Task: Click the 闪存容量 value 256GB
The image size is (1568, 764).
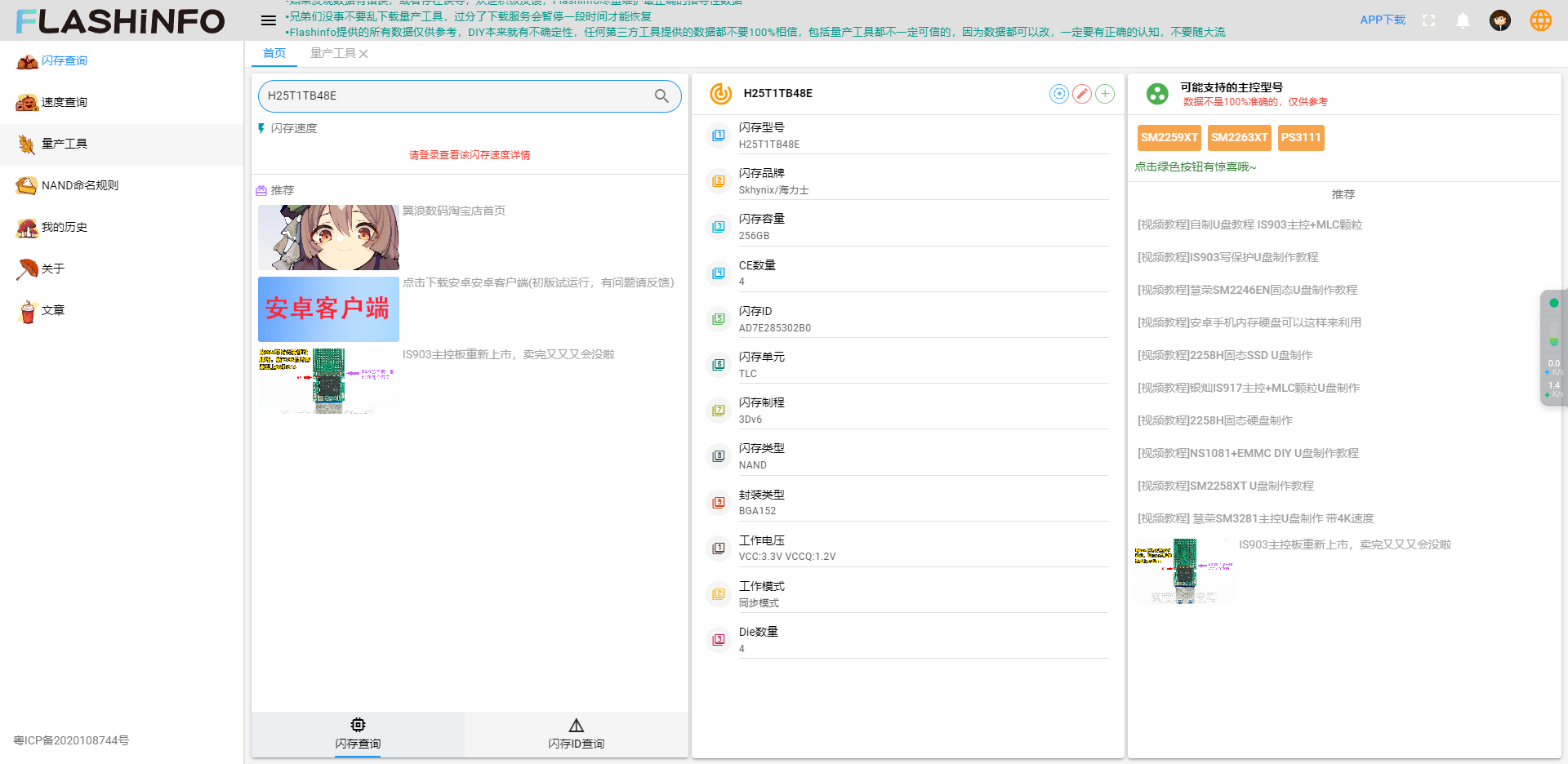Action: 755,236
